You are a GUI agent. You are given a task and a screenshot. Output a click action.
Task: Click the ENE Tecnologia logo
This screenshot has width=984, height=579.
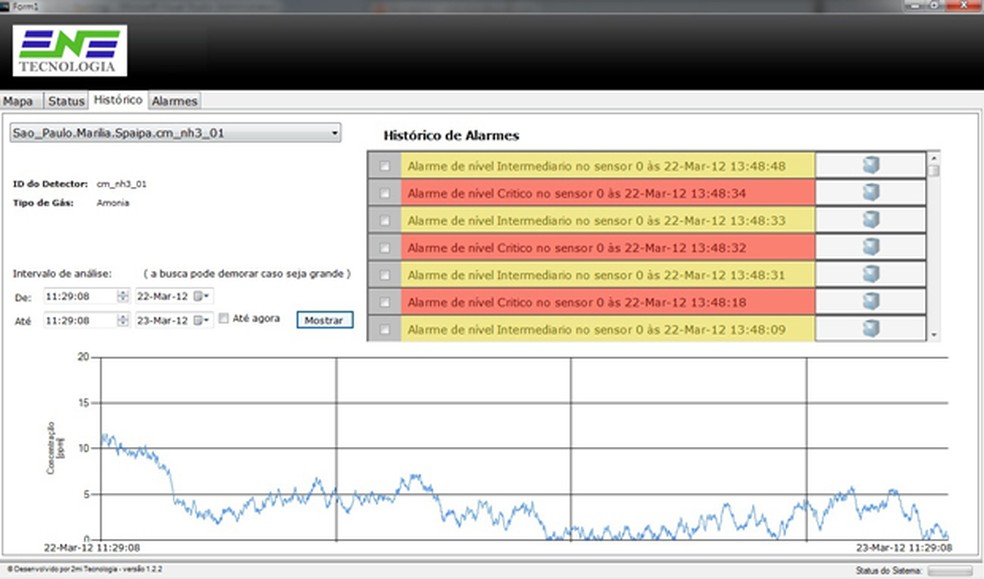(x=70, y=51)
